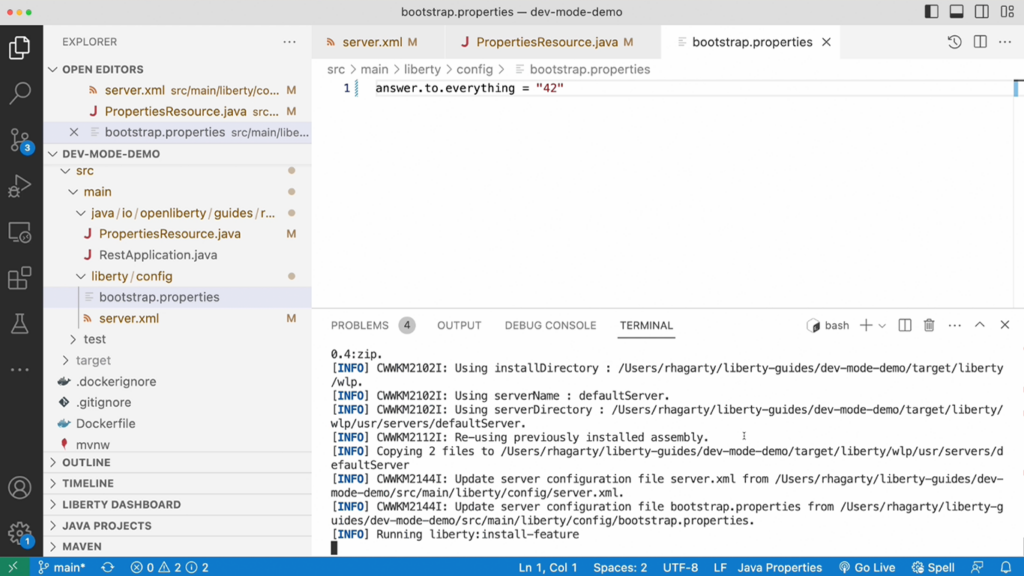Open the Manage settings gear
This screenshot has height=576, width=1024.
[22, 533]
